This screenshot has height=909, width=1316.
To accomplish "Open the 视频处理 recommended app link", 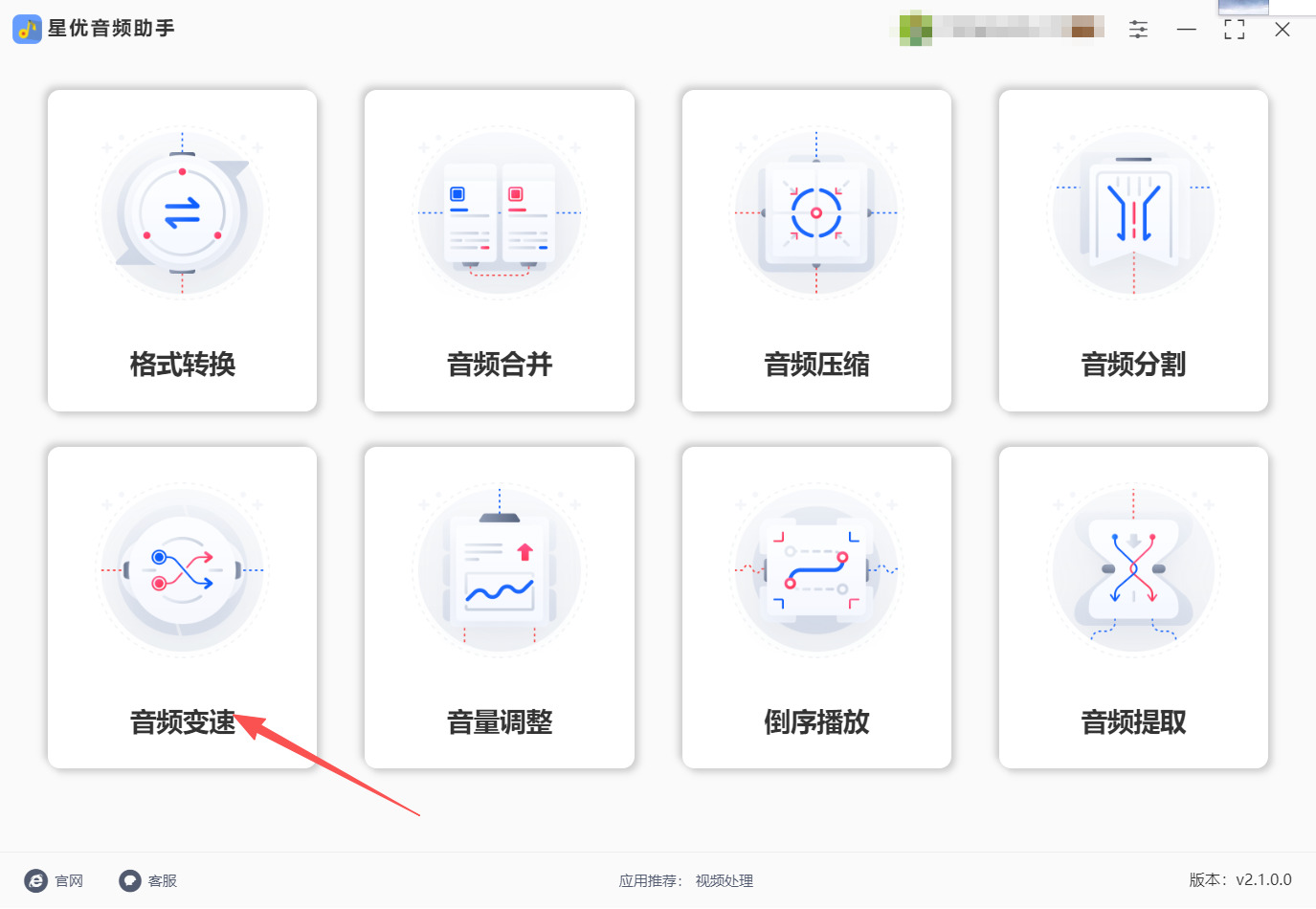I will click(725, 880).
